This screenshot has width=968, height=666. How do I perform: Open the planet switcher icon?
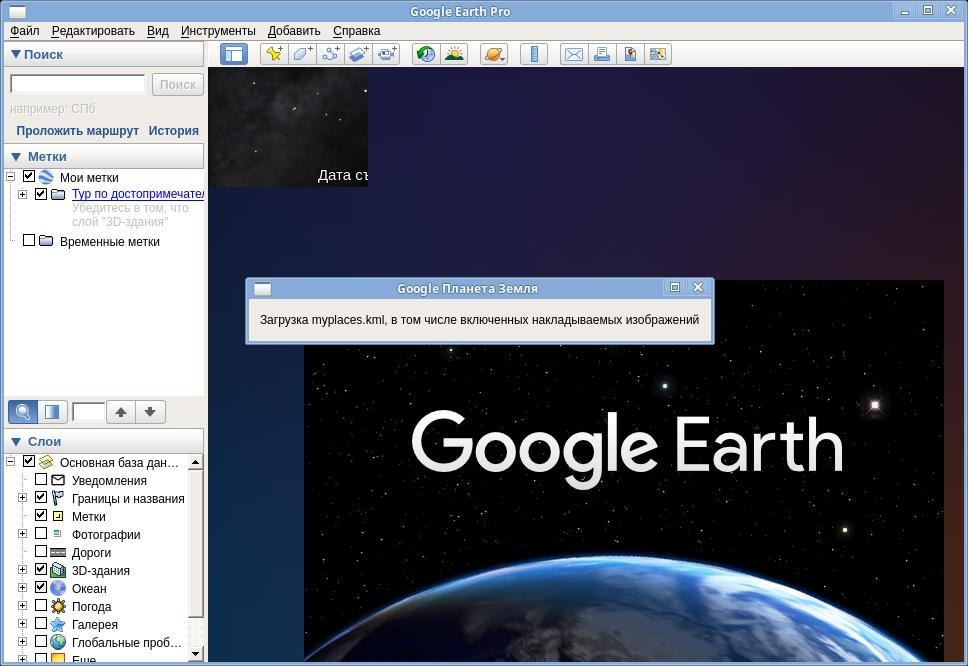pyautogui.click(x=494, y=54)
